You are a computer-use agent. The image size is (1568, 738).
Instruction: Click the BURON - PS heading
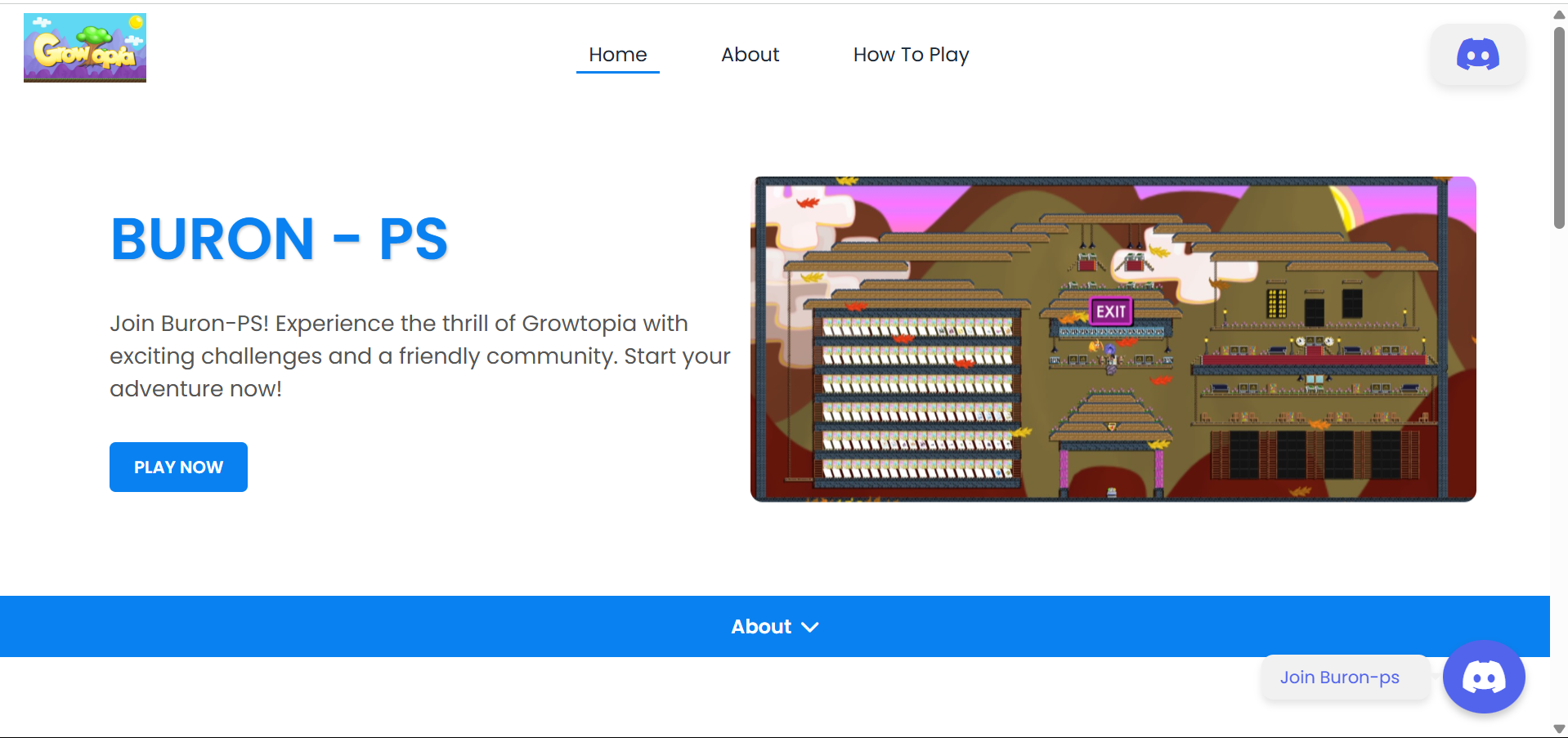tap(279, 239)
